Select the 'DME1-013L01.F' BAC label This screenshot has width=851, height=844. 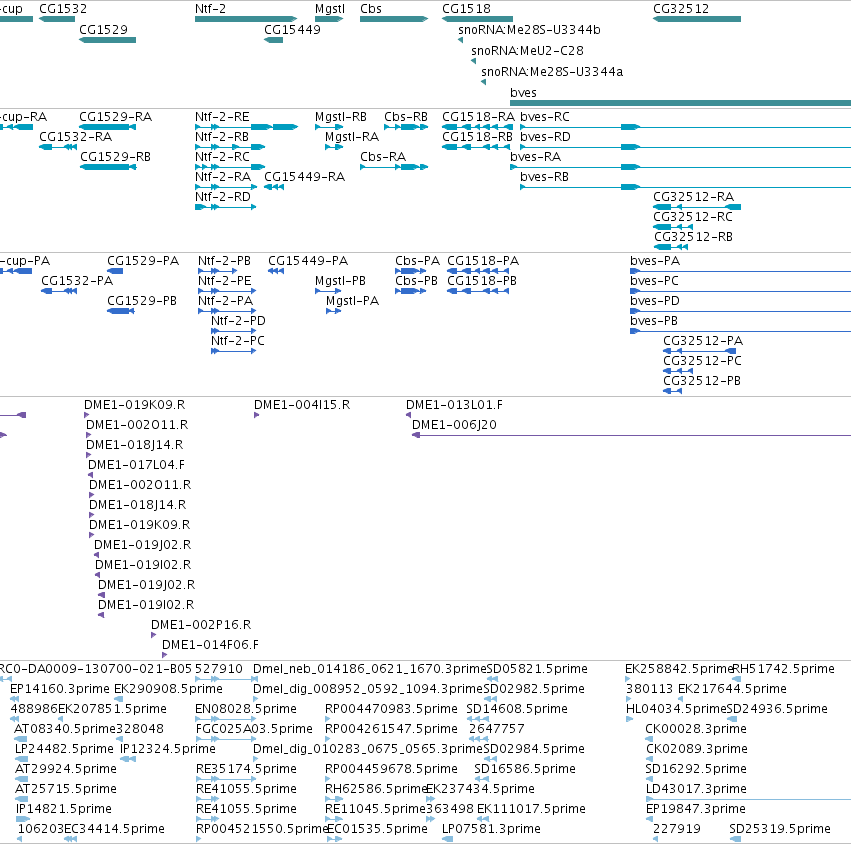pos(454,405)
